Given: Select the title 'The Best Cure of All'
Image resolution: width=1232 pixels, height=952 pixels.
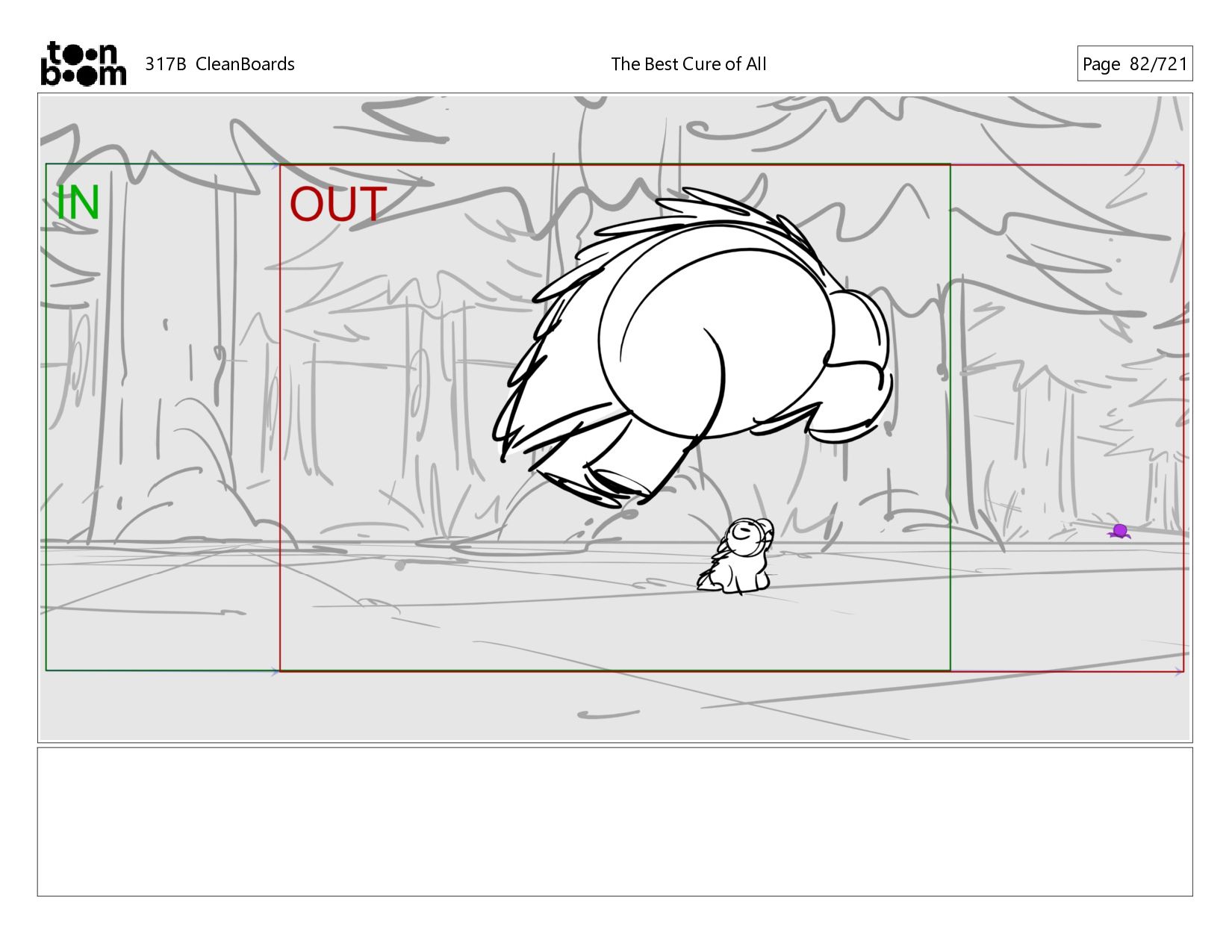Looking at the screenshot, I should click(x=688, y=64).
